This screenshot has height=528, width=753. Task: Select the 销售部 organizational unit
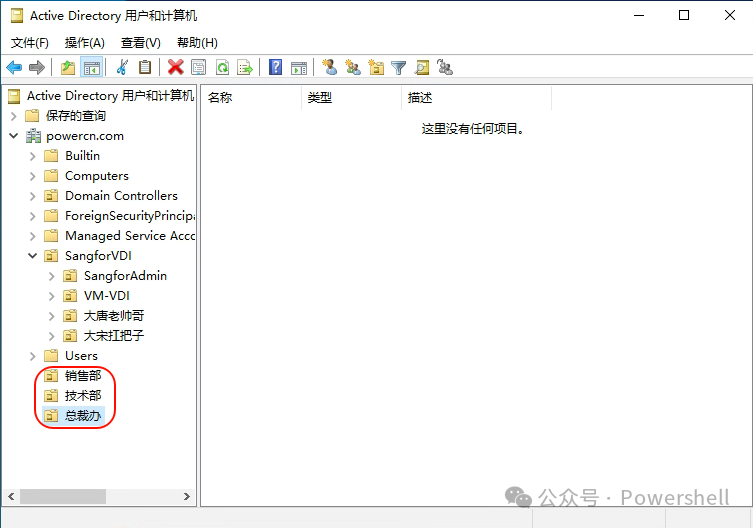pos(83,376)
